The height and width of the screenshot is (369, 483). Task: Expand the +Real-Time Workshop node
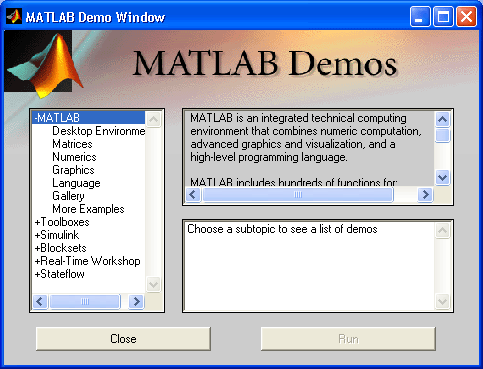click(87, 261)
